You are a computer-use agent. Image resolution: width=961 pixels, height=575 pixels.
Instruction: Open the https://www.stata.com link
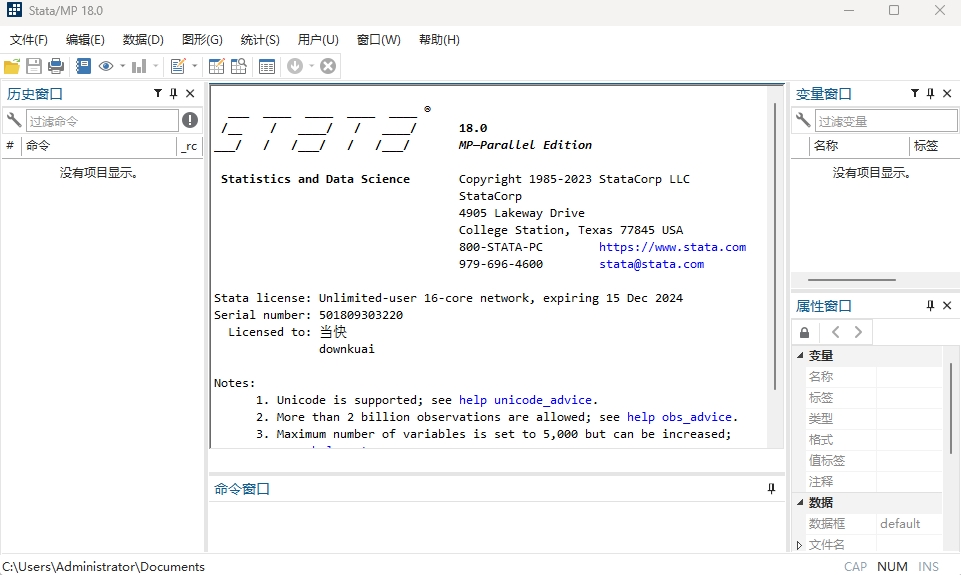point(672,247)
